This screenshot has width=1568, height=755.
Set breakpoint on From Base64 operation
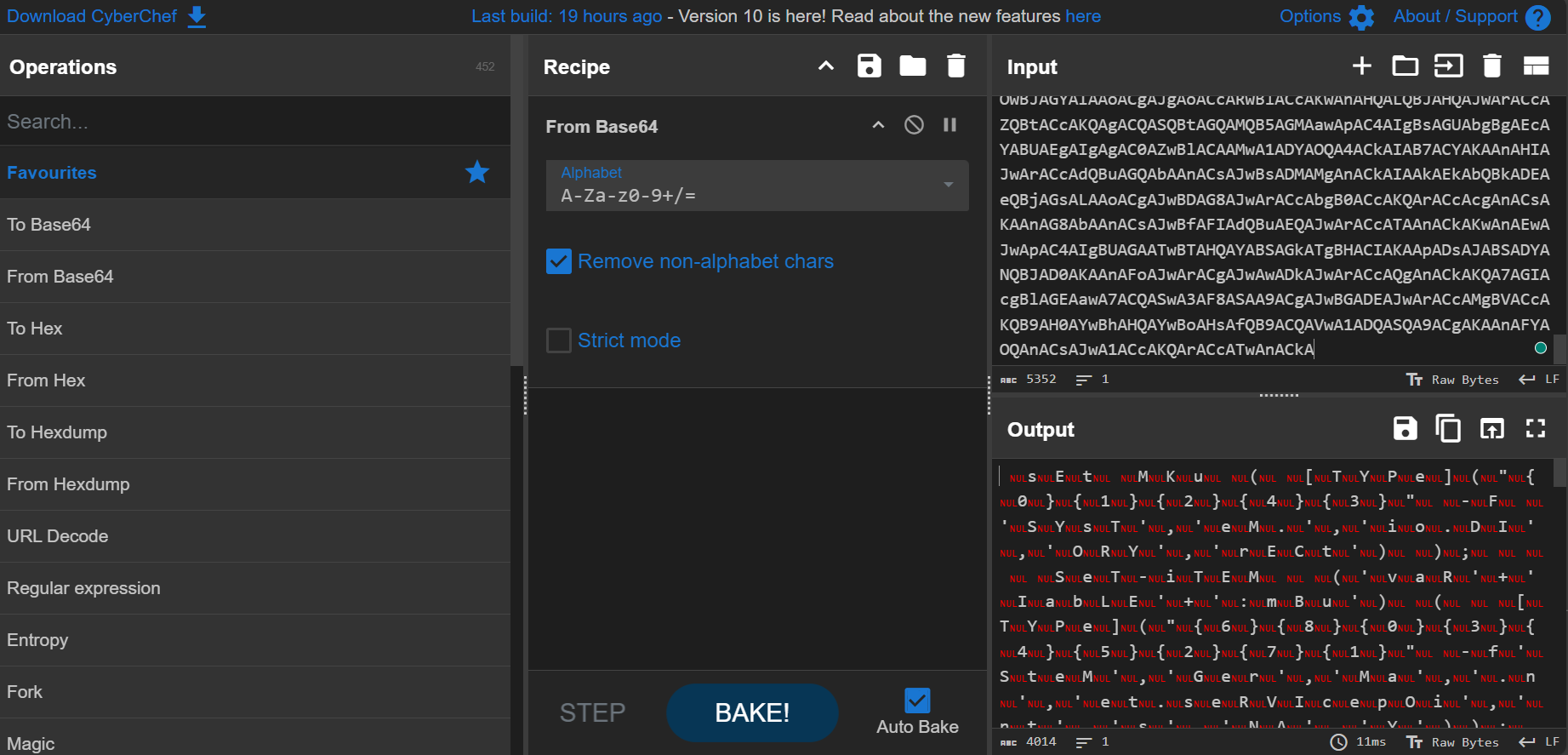click(950, 125)
